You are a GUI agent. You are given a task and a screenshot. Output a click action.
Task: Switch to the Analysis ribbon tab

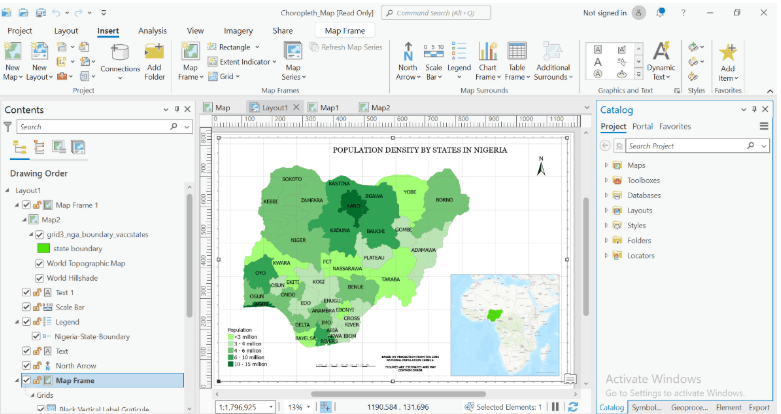pyautogui.click(x=152, y=31)
